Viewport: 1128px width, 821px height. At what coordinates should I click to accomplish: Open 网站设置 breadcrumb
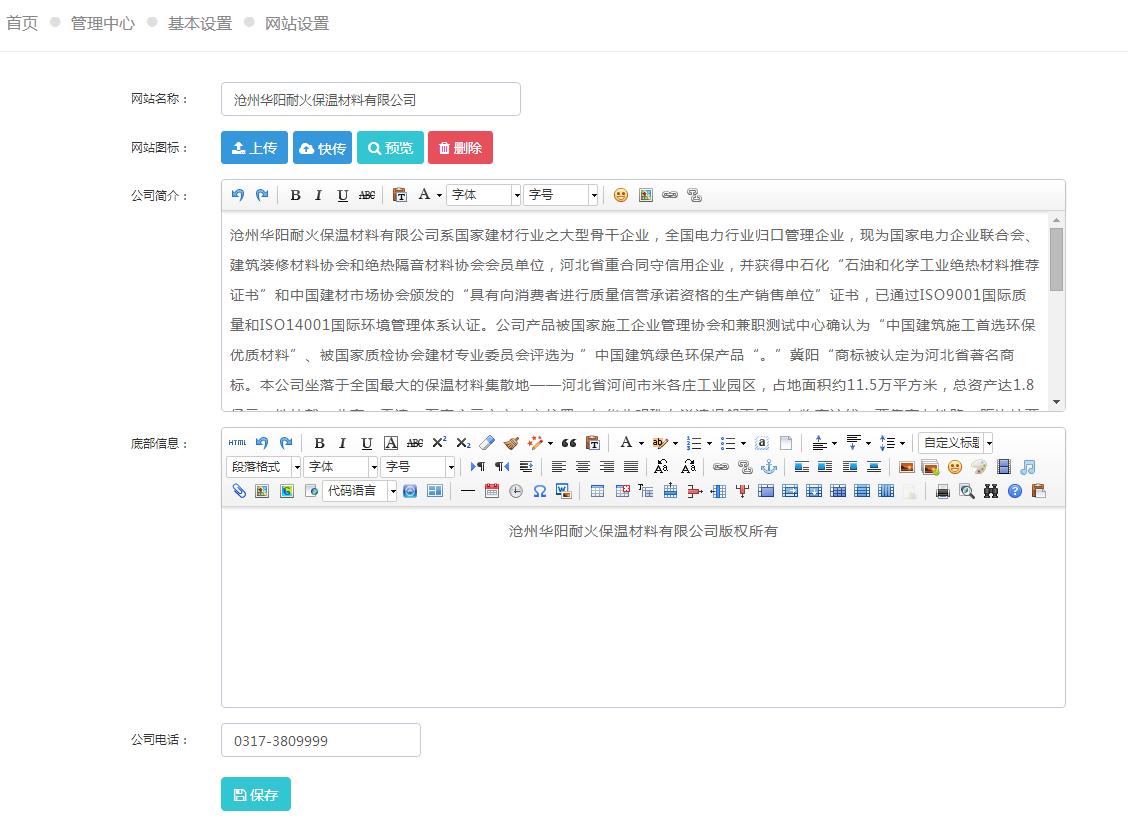(297, 23)
